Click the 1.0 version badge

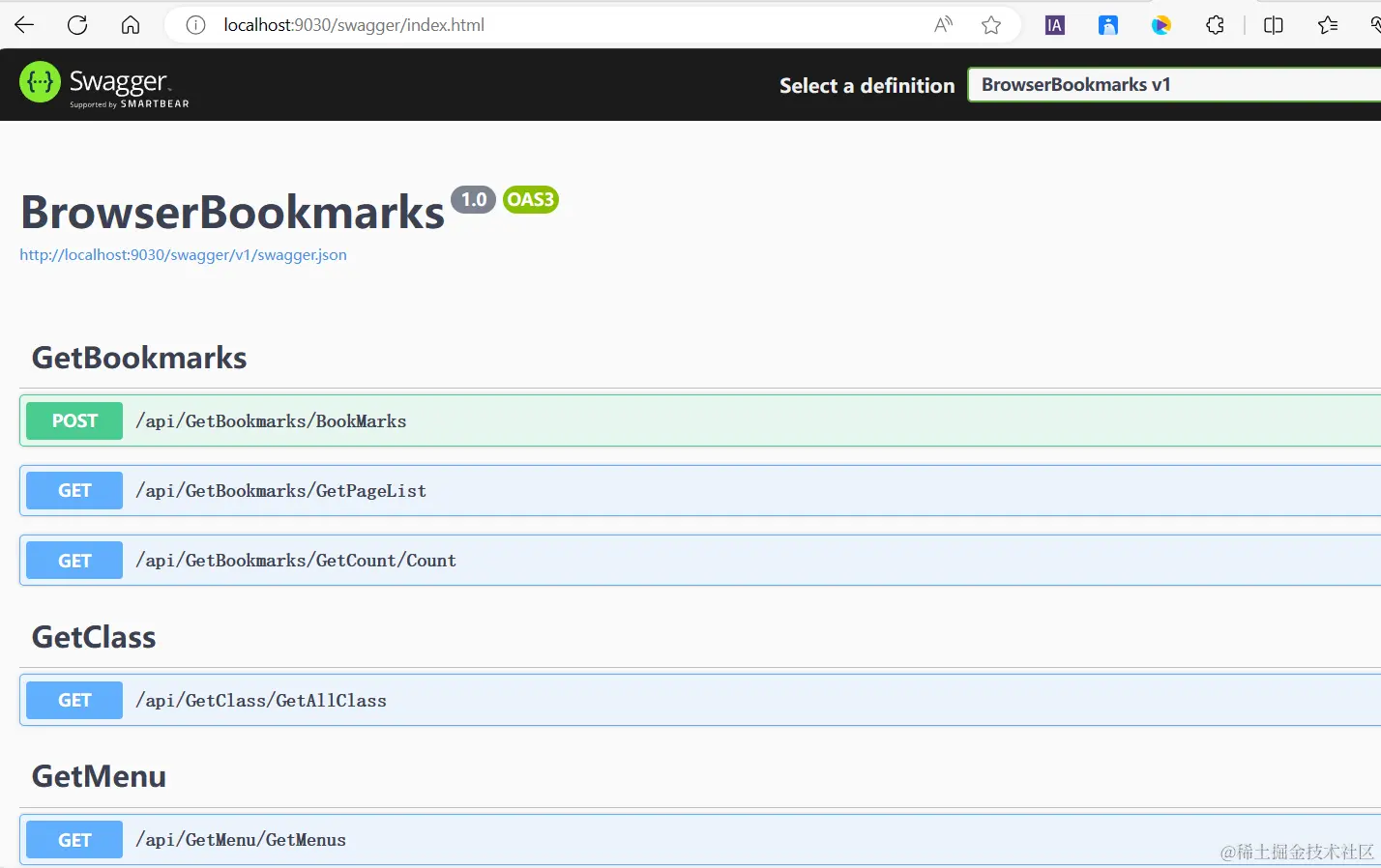[473, 200]
